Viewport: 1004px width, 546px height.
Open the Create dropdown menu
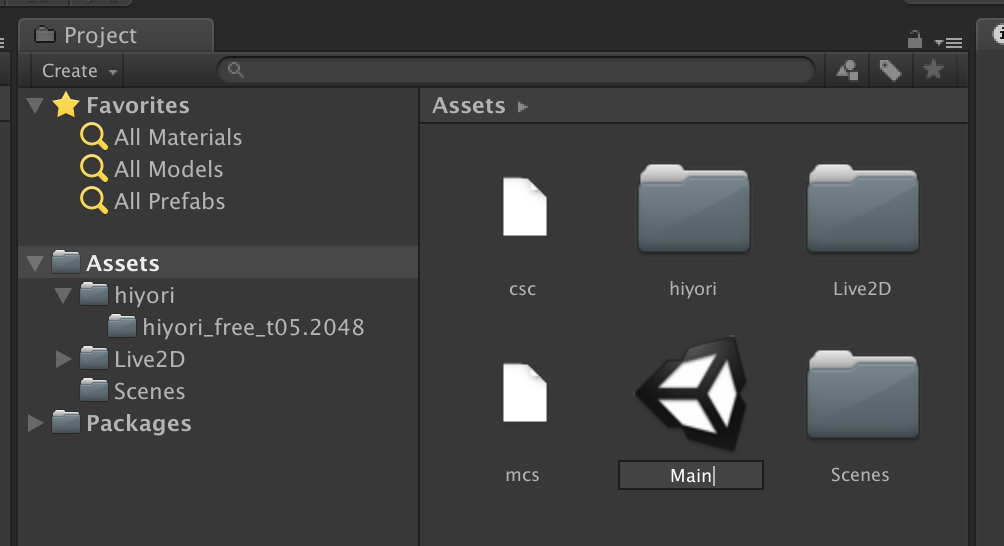[x=79, y=71]
